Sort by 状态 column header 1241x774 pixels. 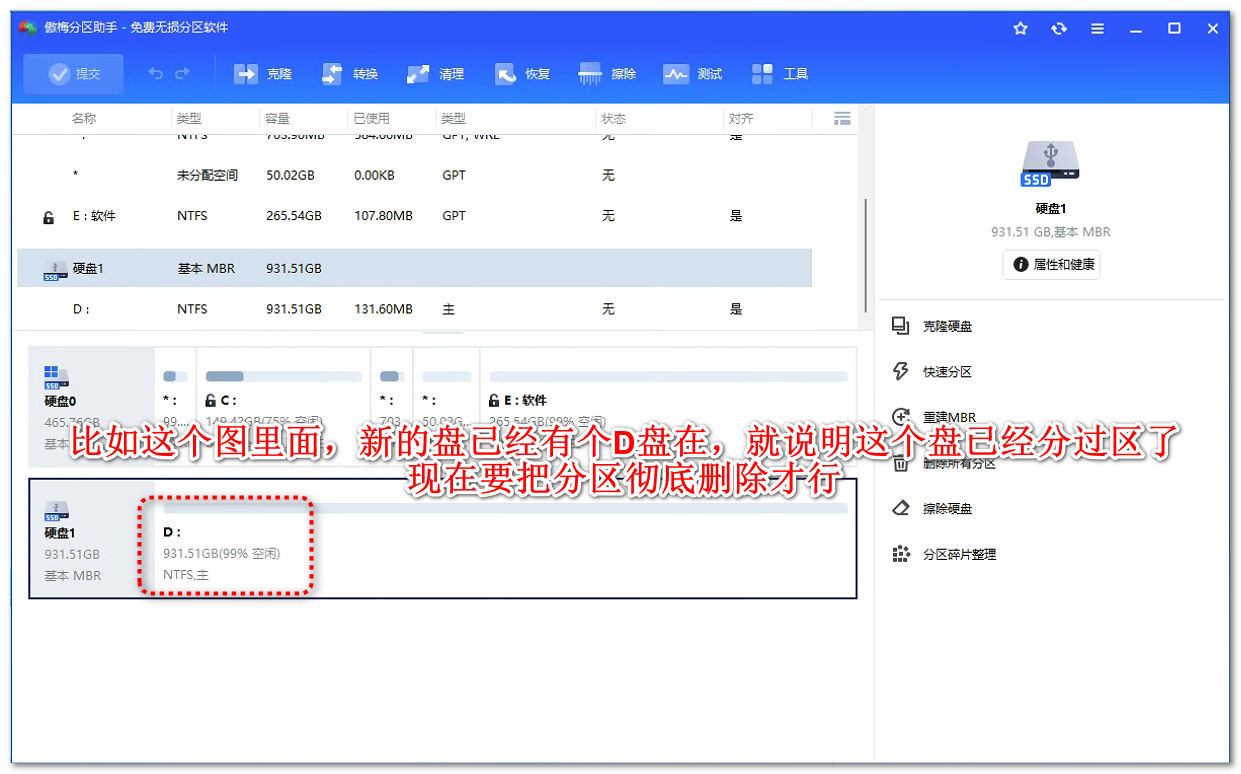[x=613, y=118]
